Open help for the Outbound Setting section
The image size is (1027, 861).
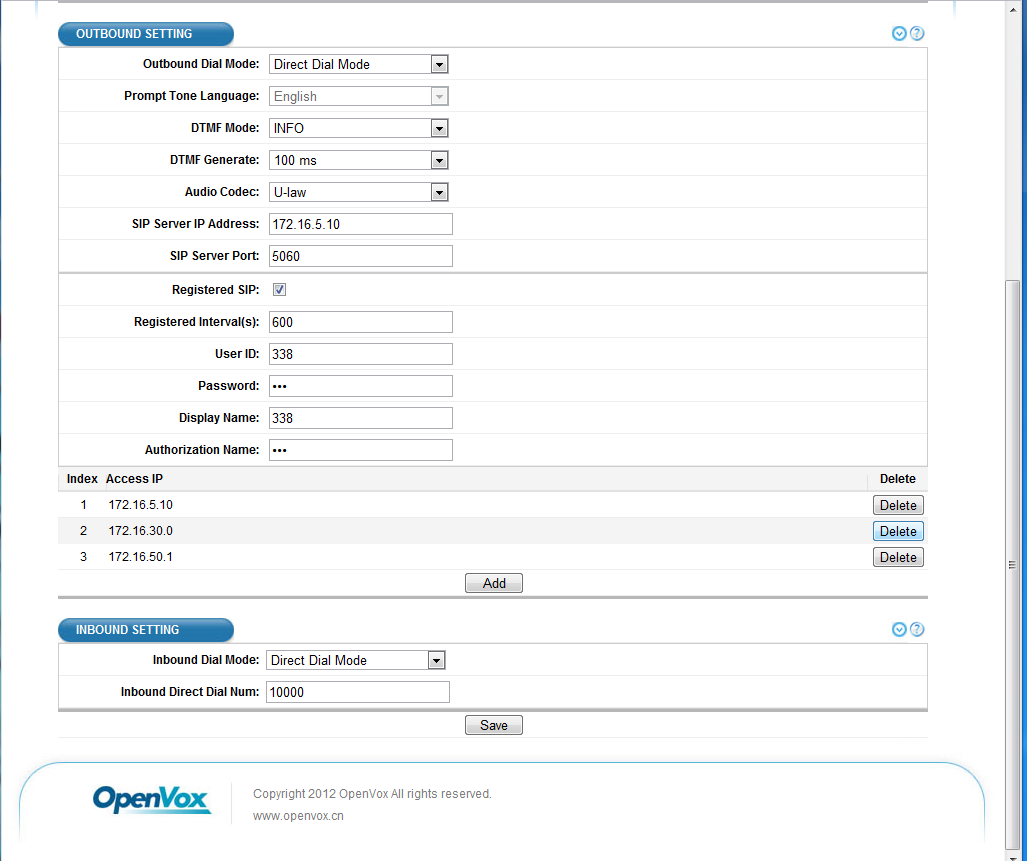click(917, 34)
